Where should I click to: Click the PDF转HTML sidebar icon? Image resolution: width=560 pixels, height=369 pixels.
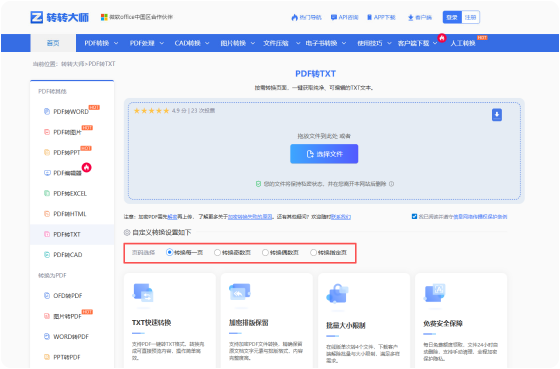tap(47, 214)
